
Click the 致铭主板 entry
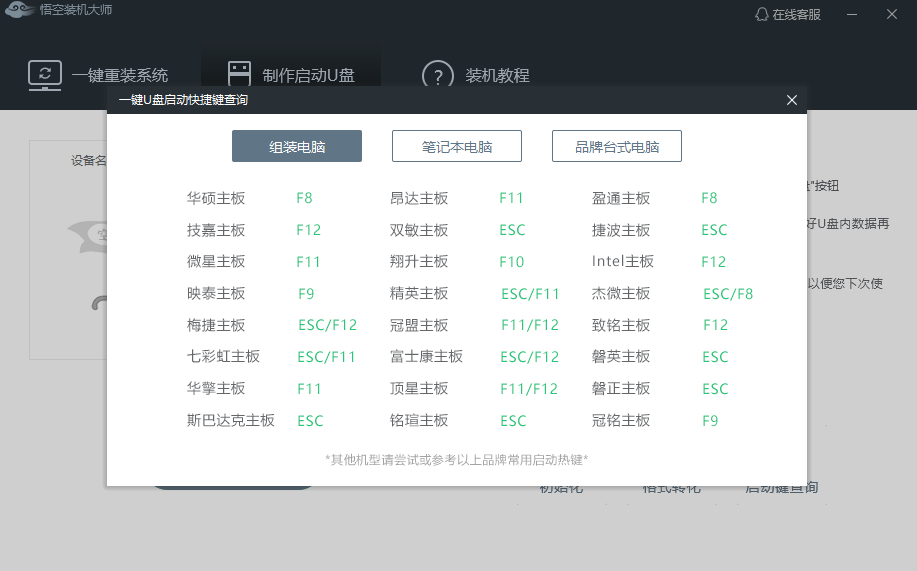[x=621, y=325]
